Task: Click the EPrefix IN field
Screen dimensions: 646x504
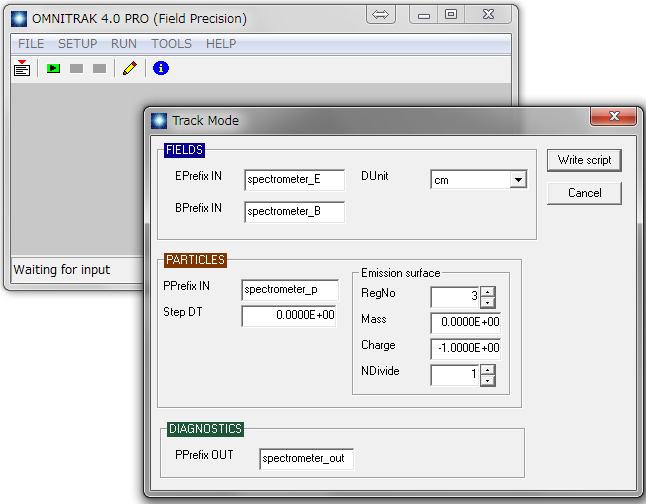Action: (x=295, y=180)
